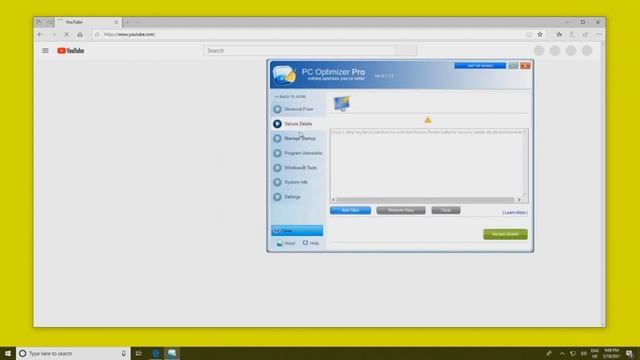
Task: Click the YouTube search button
Action: (x=406, y=51)
